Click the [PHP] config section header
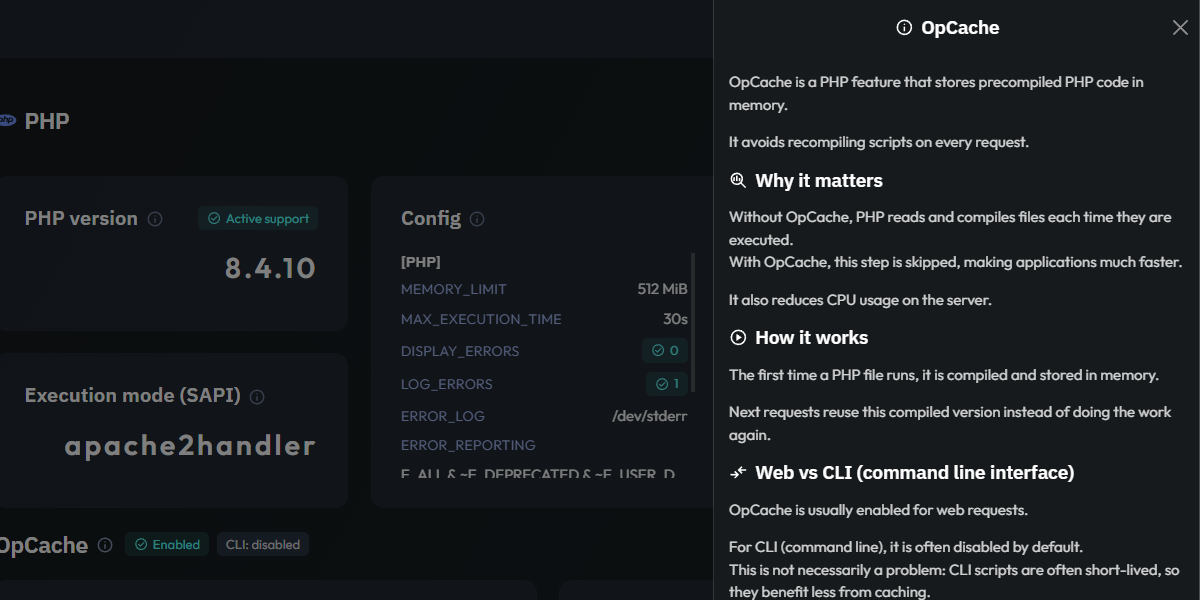This screenshot has height=600, width=1200. (421, 262)
